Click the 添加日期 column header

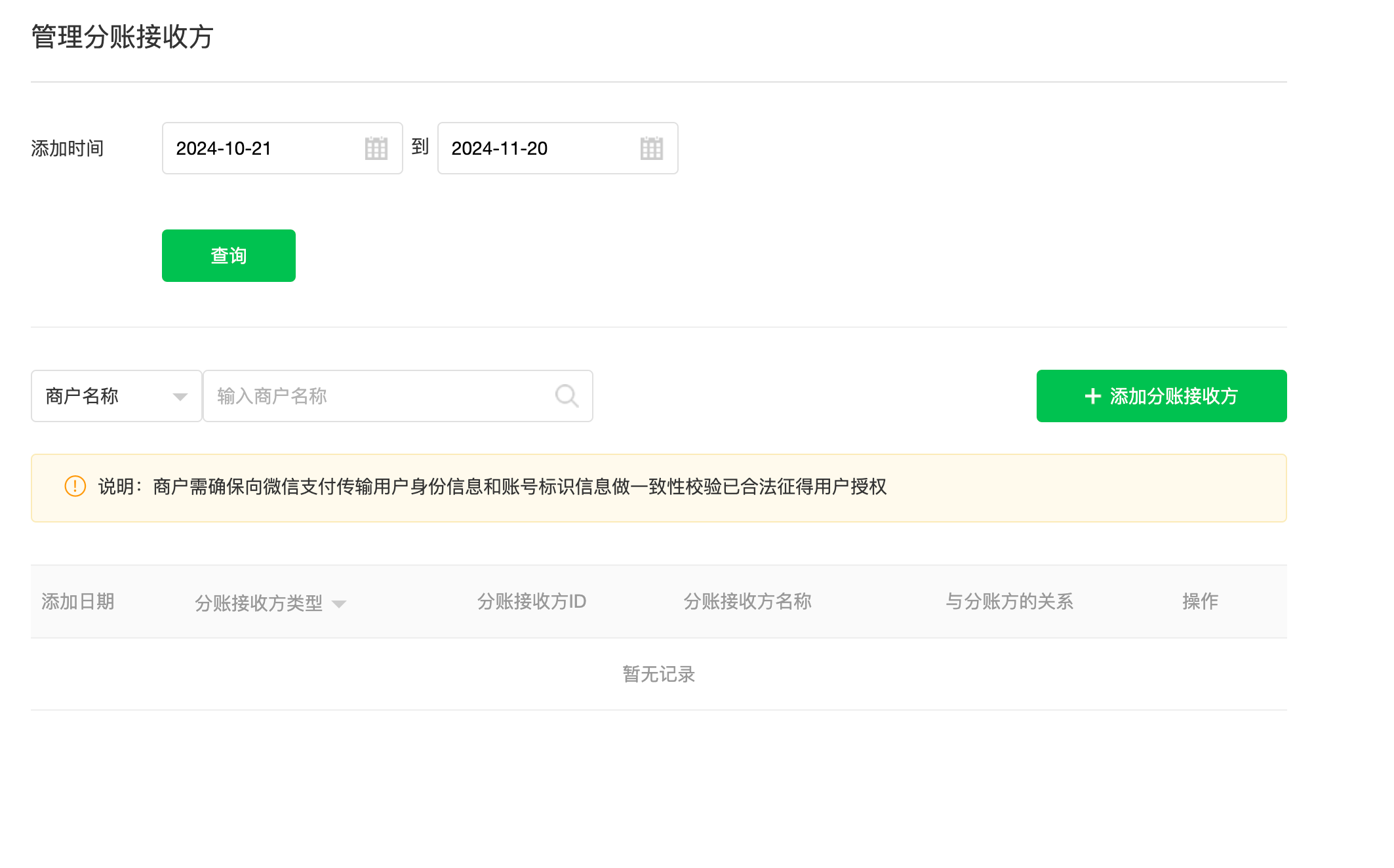78,601
